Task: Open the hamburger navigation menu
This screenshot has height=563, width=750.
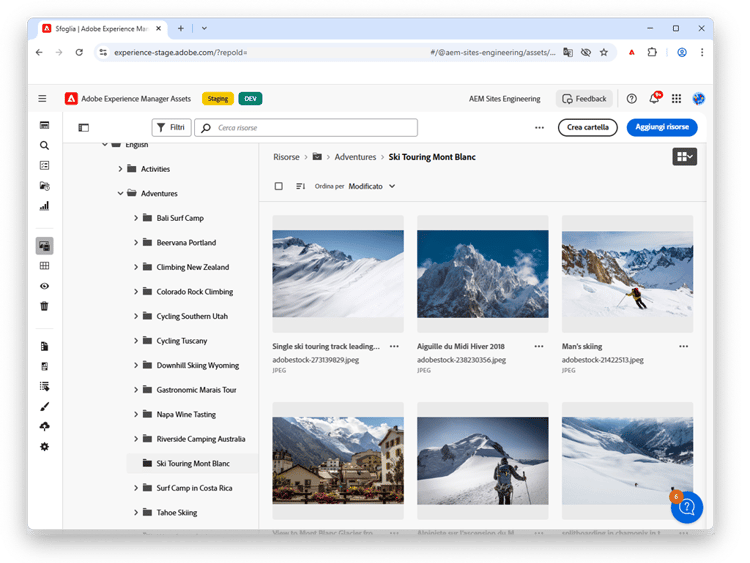Action: coord(42,99)
